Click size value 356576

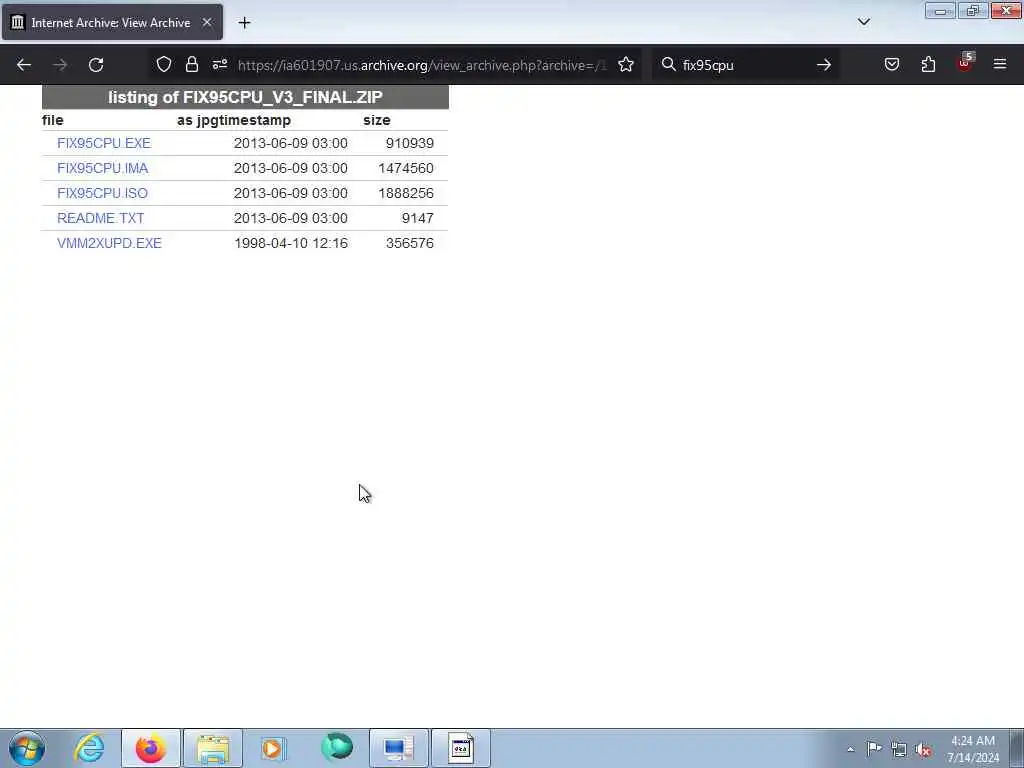pyautogui.click(x=409, y=243)
